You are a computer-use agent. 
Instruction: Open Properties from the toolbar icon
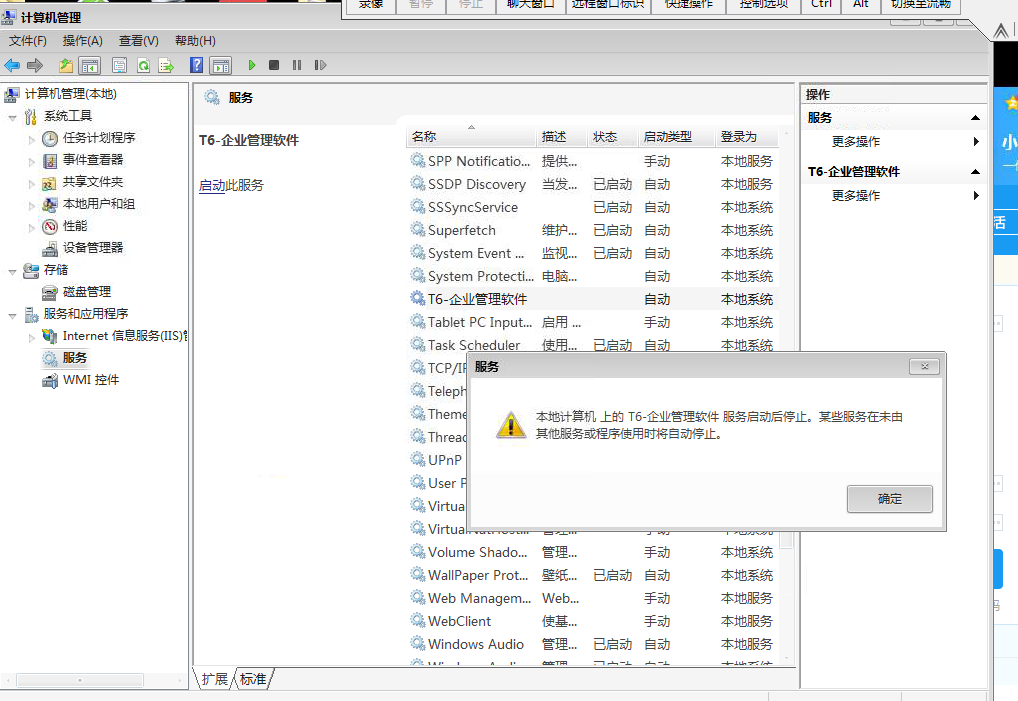tap(119, 65)
